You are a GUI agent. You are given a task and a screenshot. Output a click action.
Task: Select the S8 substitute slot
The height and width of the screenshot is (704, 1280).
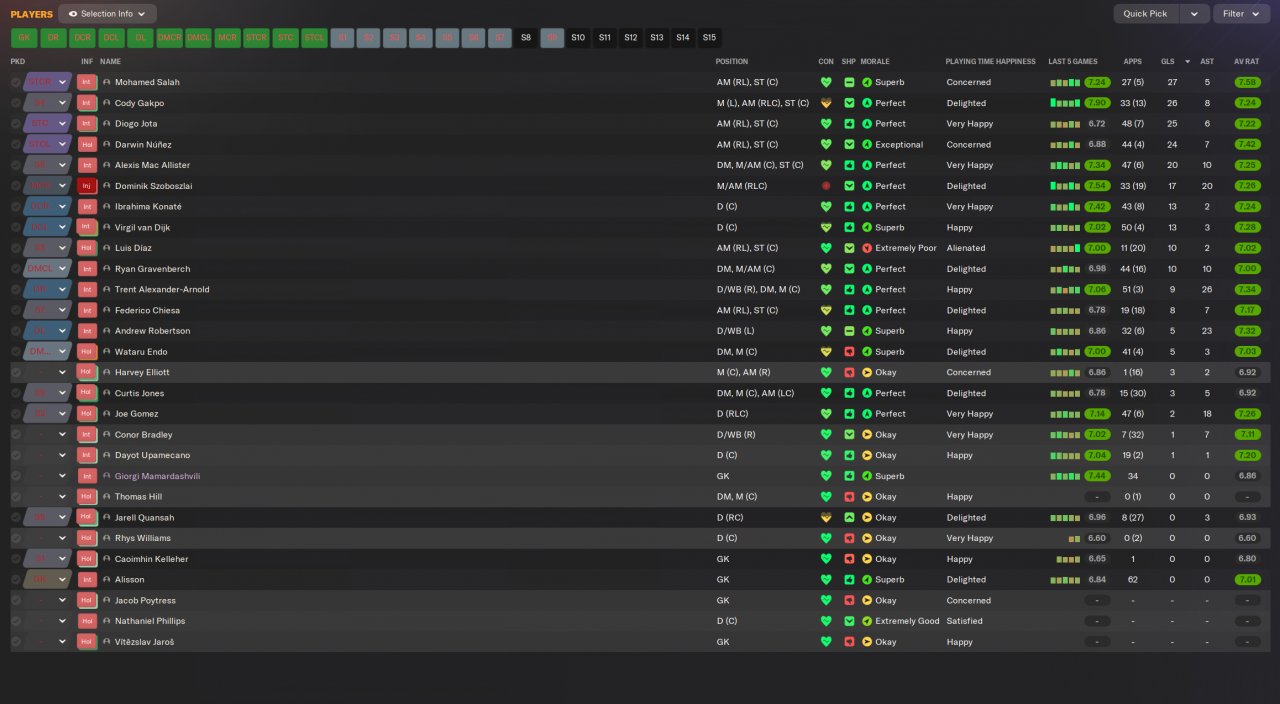click(526, 38)
